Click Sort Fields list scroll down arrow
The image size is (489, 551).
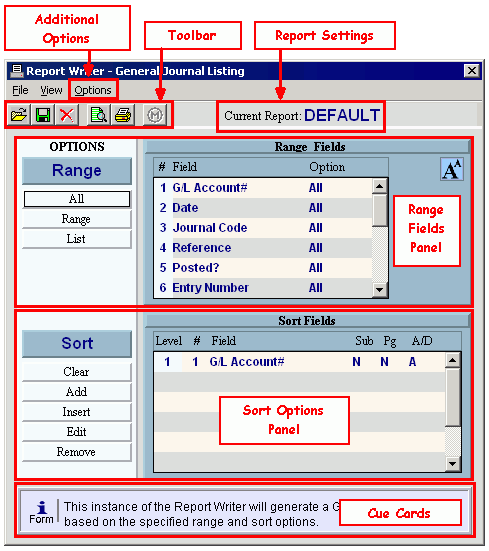(x=452, y=464)
